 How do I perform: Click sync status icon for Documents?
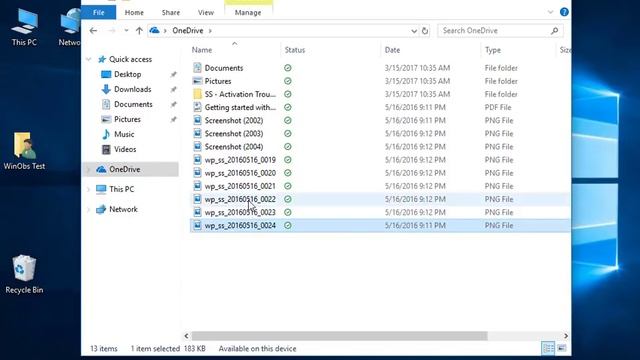click(288, 68)
